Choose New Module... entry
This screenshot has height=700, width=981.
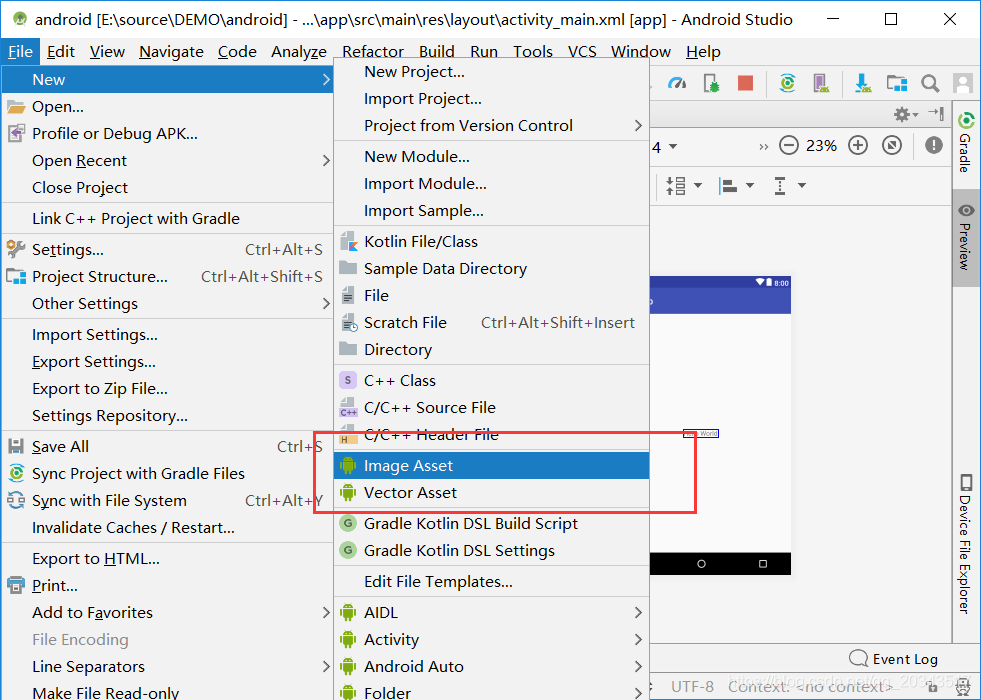pyautogui.click(x=491, y=156)
